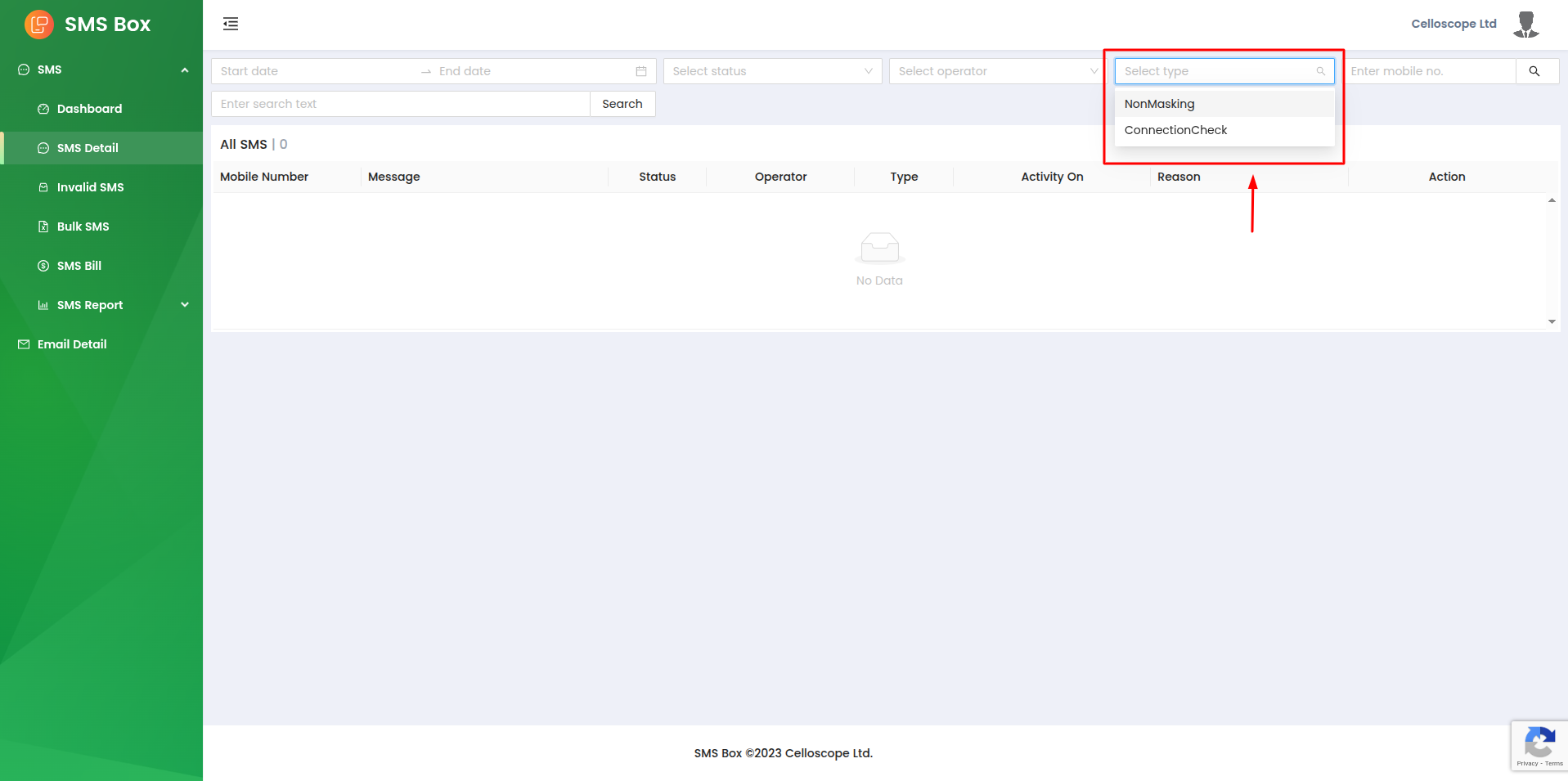1568x781 pixels.
Task: Open Email Detail in the sidebar
Action: point(72,344)
